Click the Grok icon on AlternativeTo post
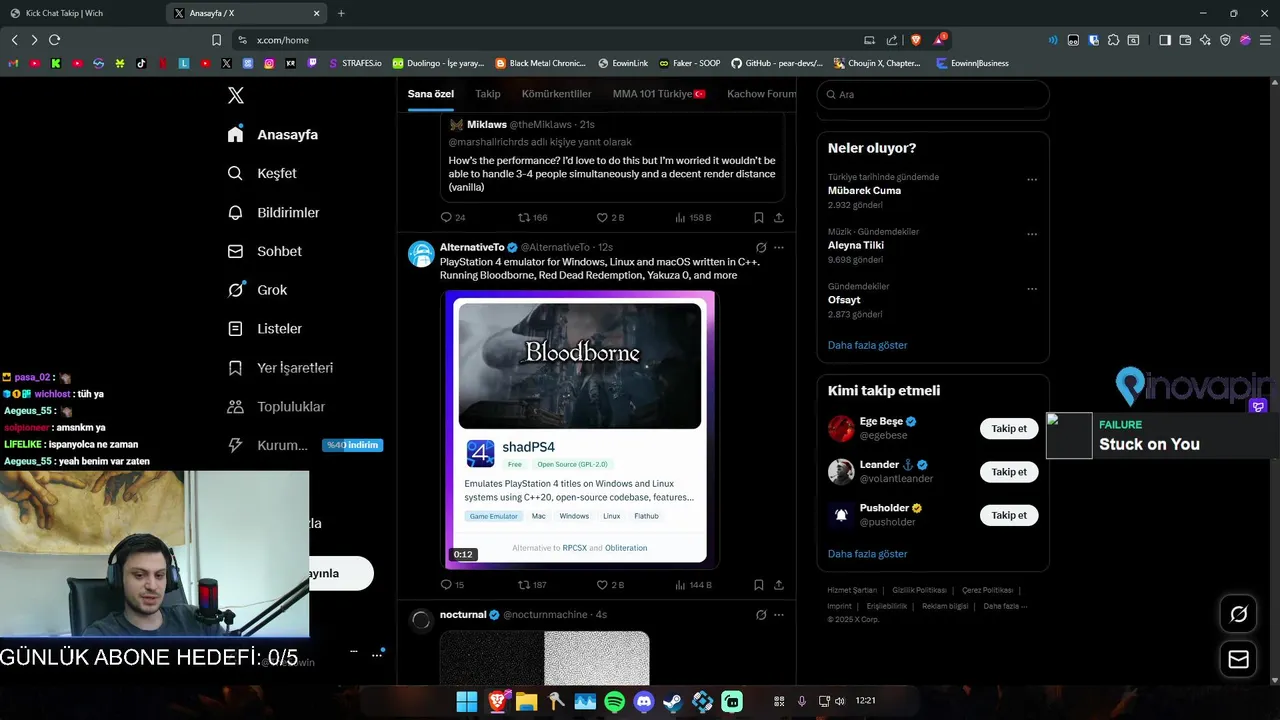Viewport: 1280px width, 720px height. [x=761, y=247]
